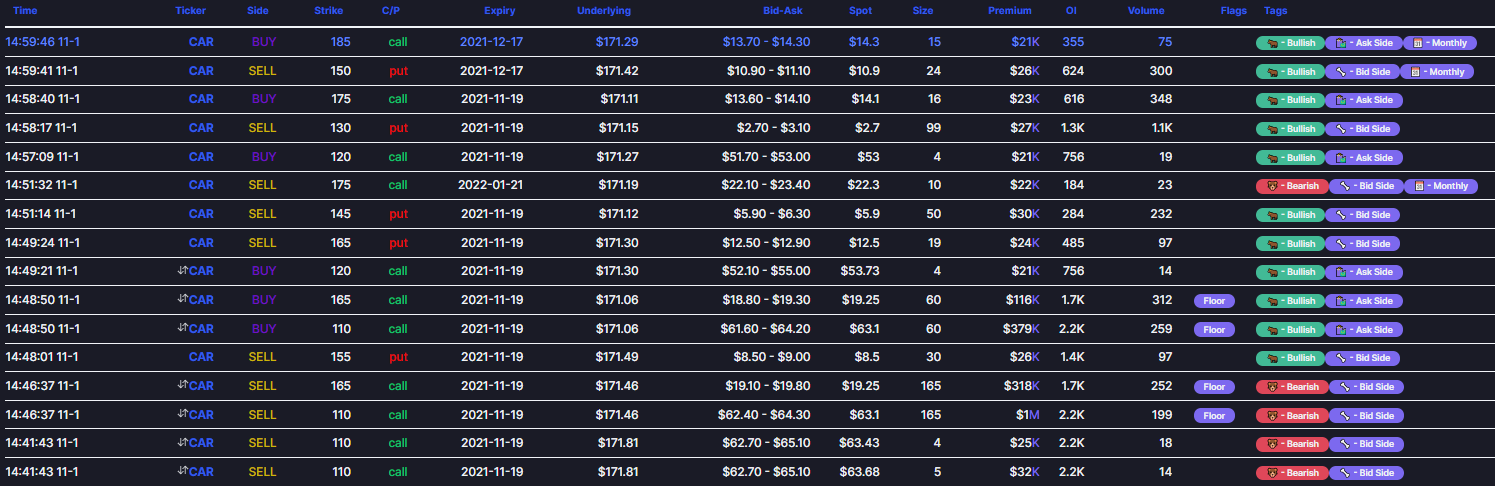Click the Monthly tag on the 2022-01-21 expiry row
1495x486 pixels.
(1441, 186)
